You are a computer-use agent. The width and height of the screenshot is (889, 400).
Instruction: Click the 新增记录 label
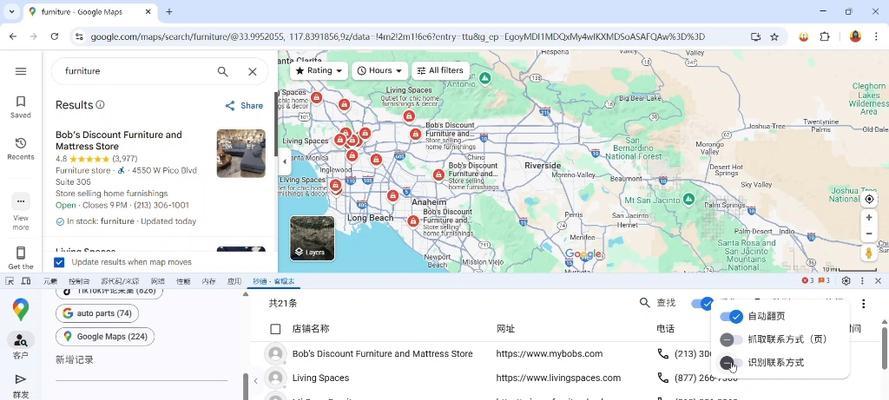74,360
